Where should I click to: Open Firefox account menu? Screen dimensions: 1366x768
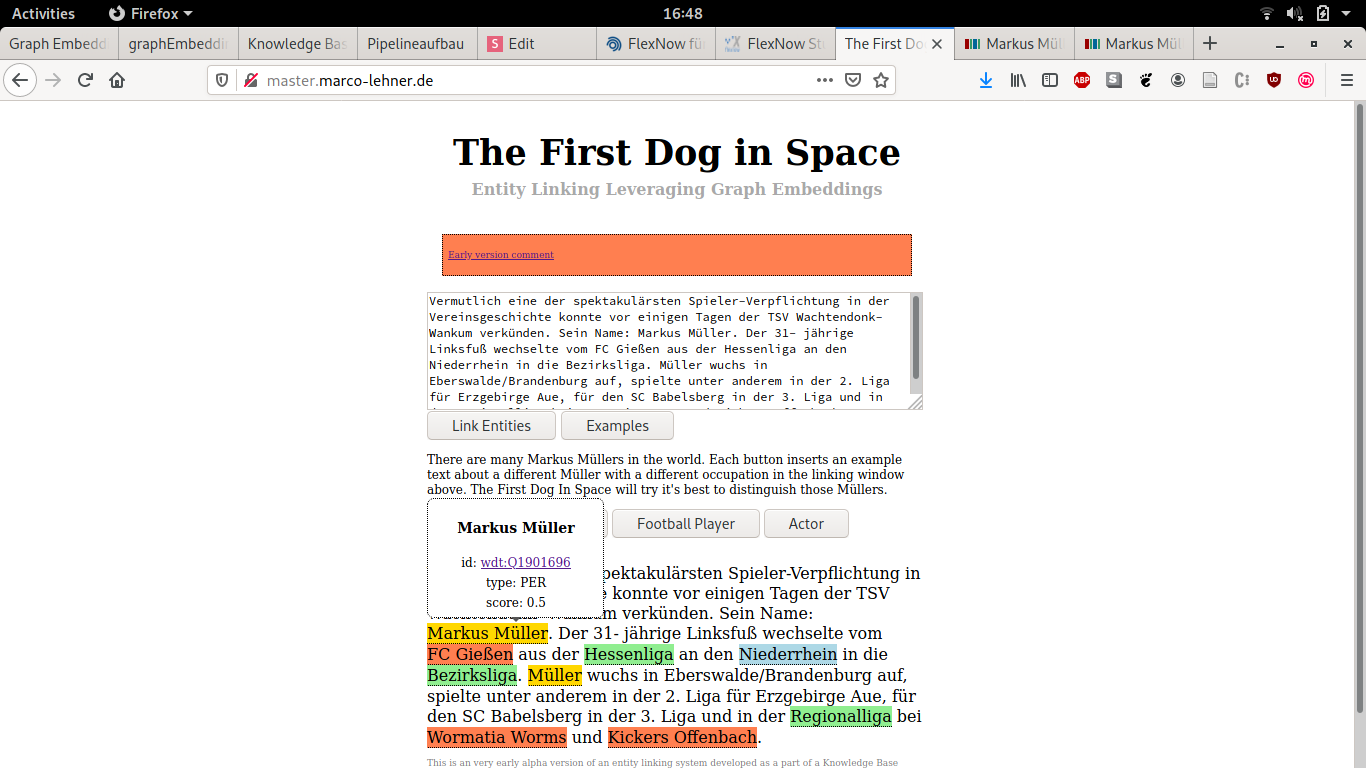click(x=1178, y=80)
